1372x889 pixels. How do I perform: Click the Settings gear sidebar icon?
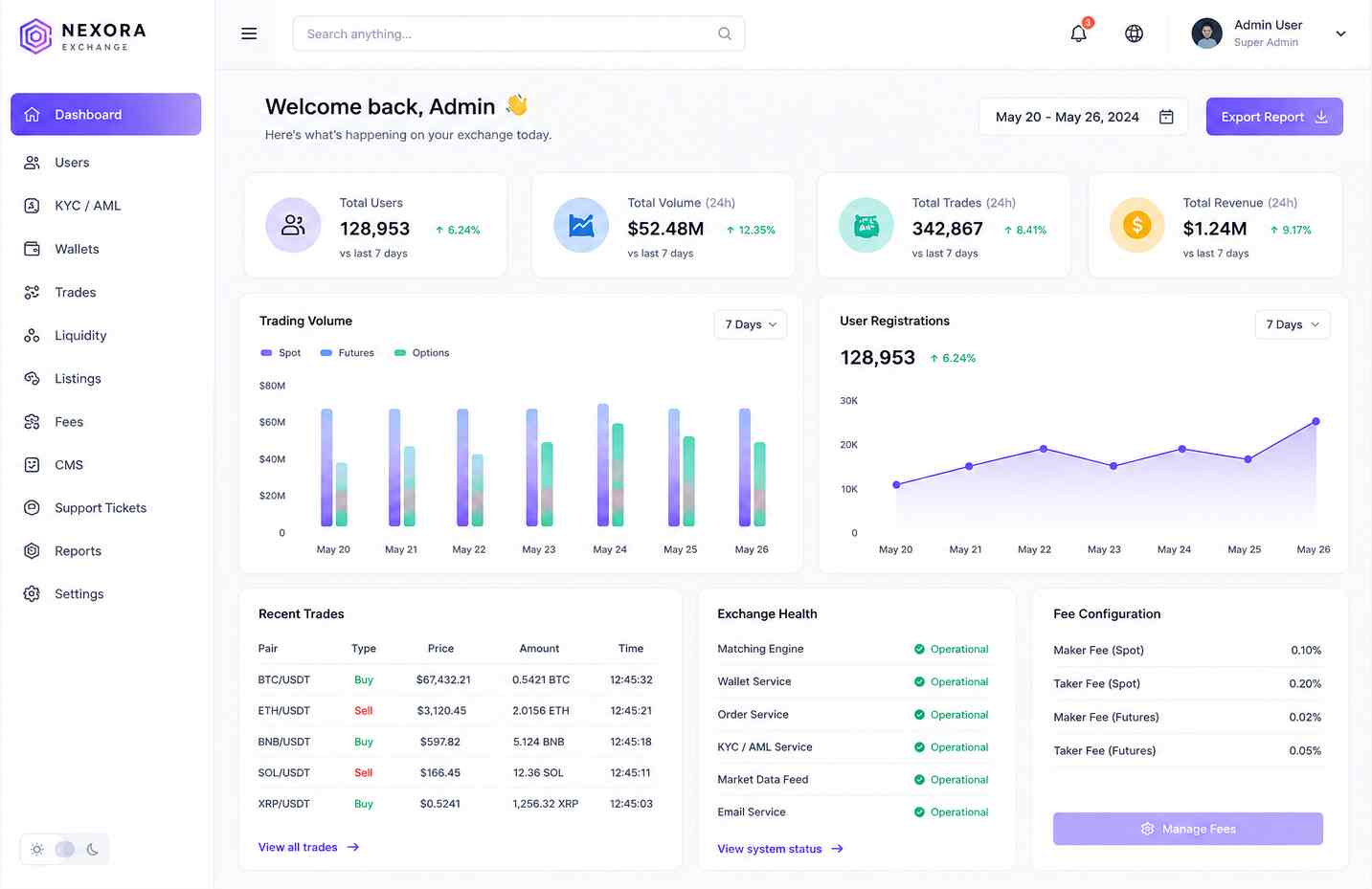tap(32, 593)
